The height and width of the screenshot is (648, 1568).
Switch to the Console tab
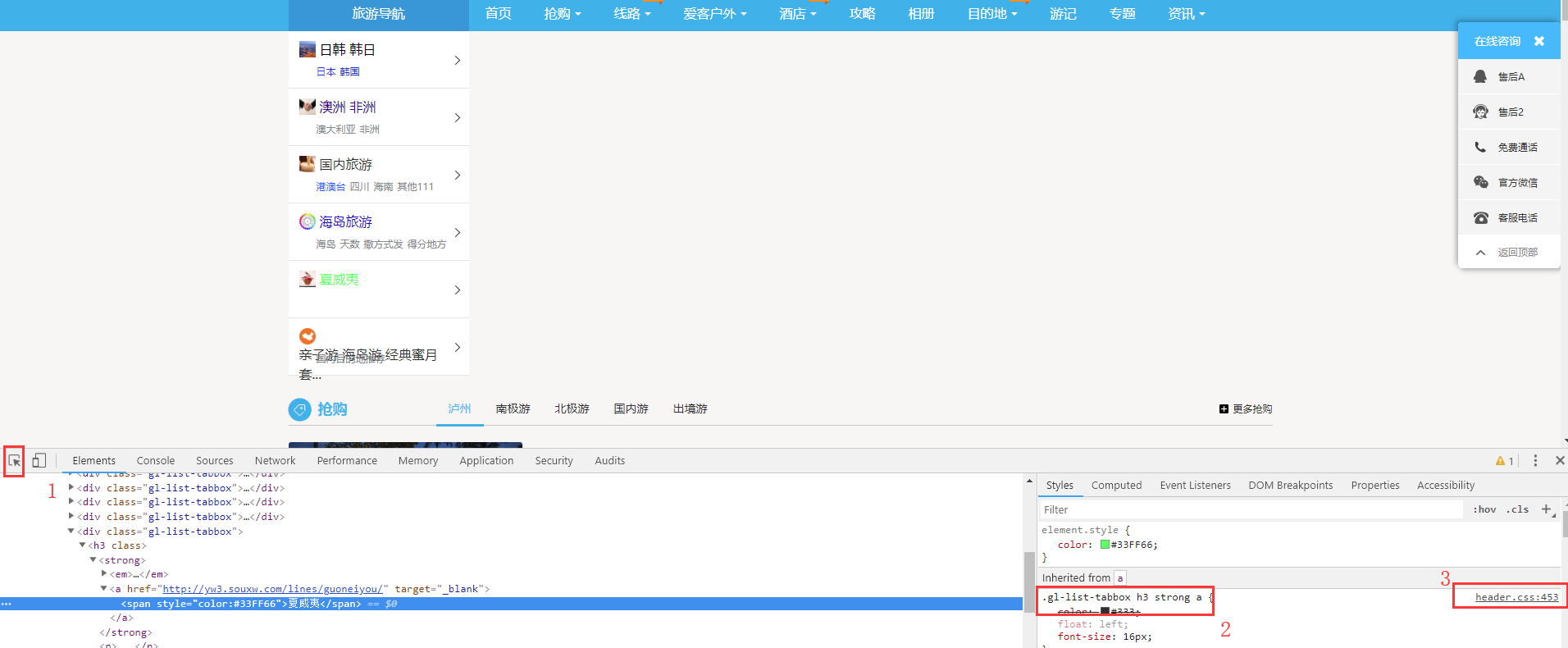(x=155, y=461)
